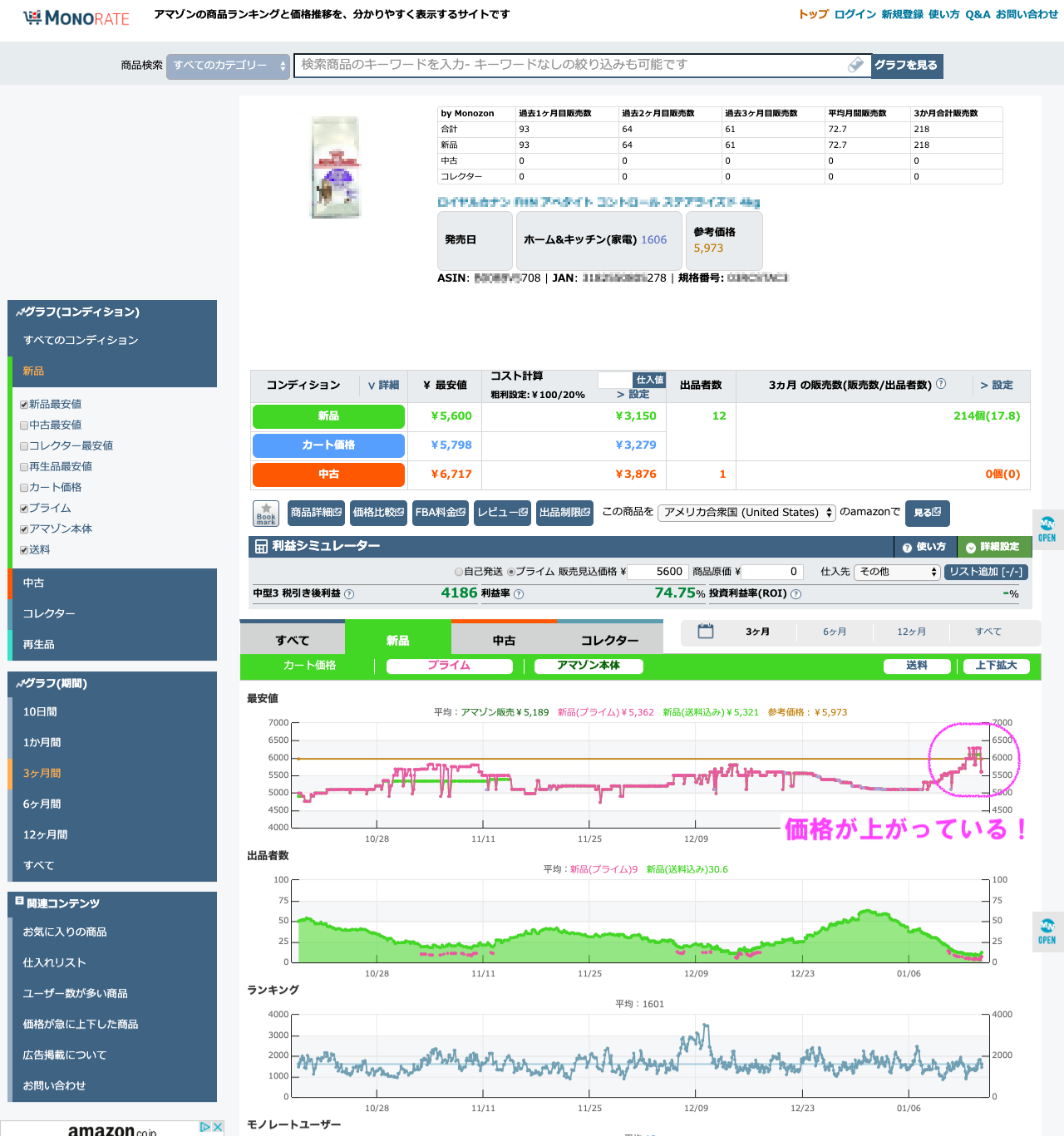This screenshot has height=1136, width=1064.
Task: Select the 6ヶ月 period tab
Action: pyautogui.click(x=835, y=632)
